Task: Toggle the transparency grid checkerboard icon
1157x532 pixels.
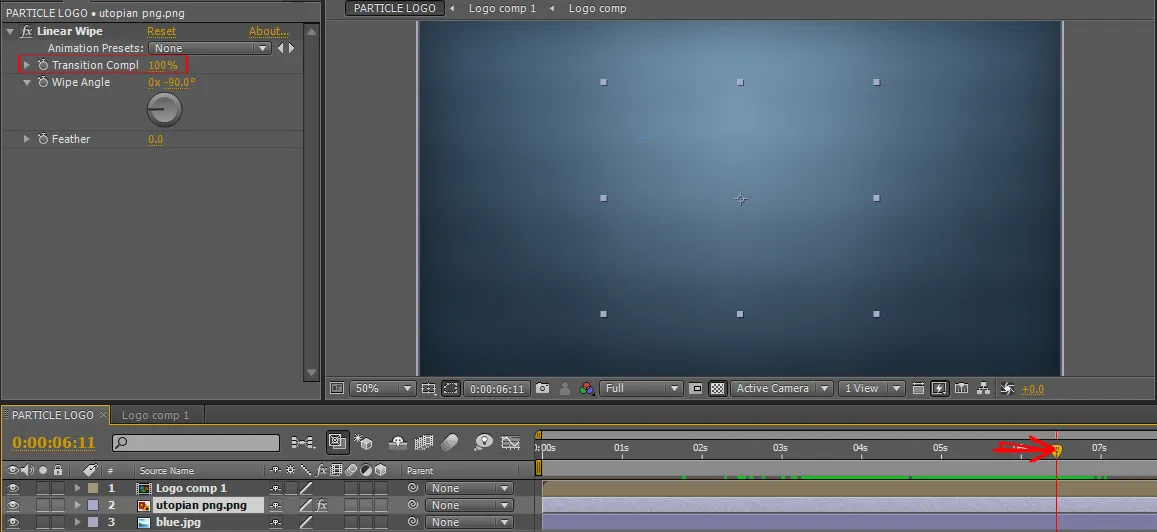Action: tap(717, 388)
